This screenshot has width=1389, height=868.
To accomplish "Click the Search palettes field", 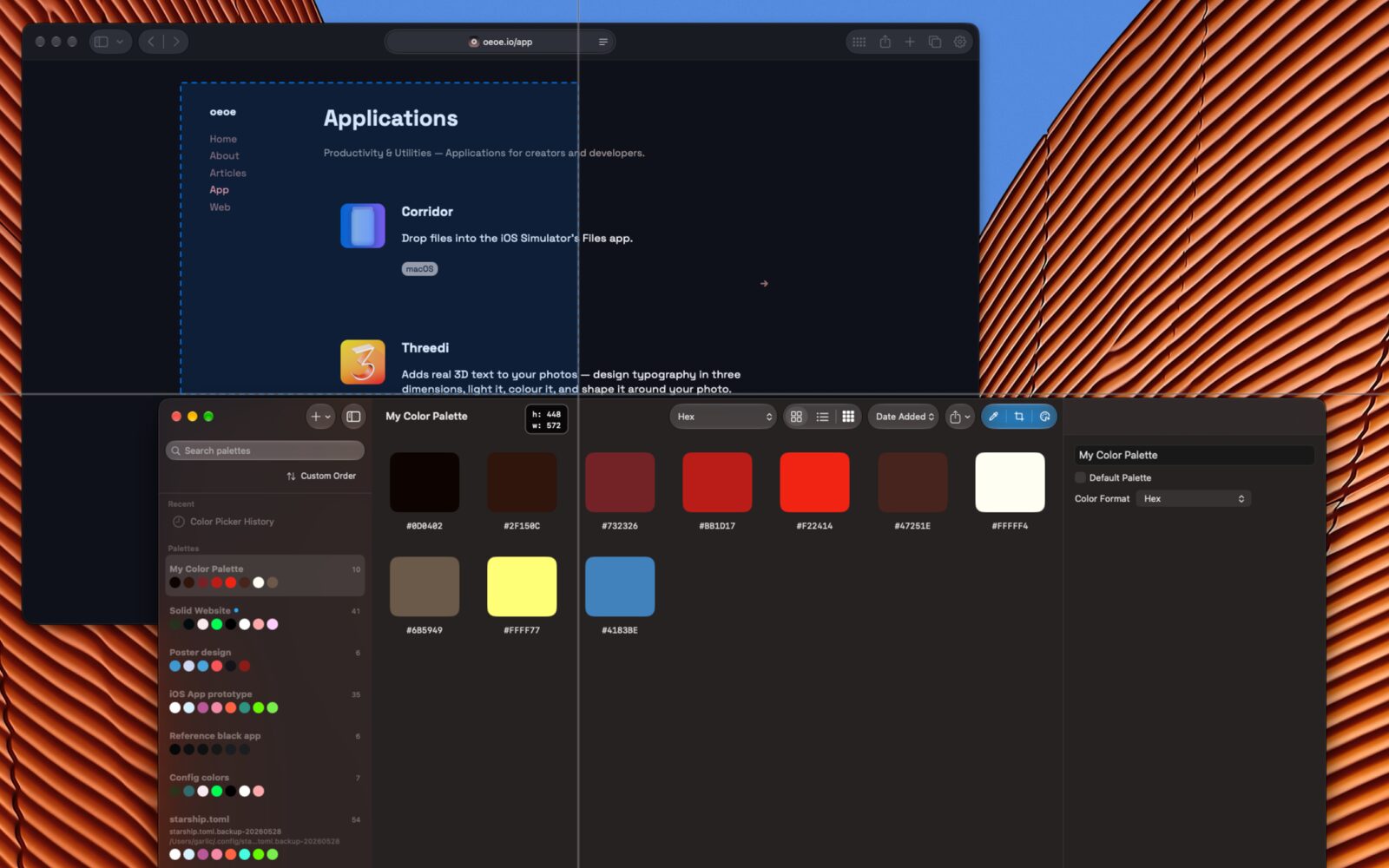I will point(265,450).
